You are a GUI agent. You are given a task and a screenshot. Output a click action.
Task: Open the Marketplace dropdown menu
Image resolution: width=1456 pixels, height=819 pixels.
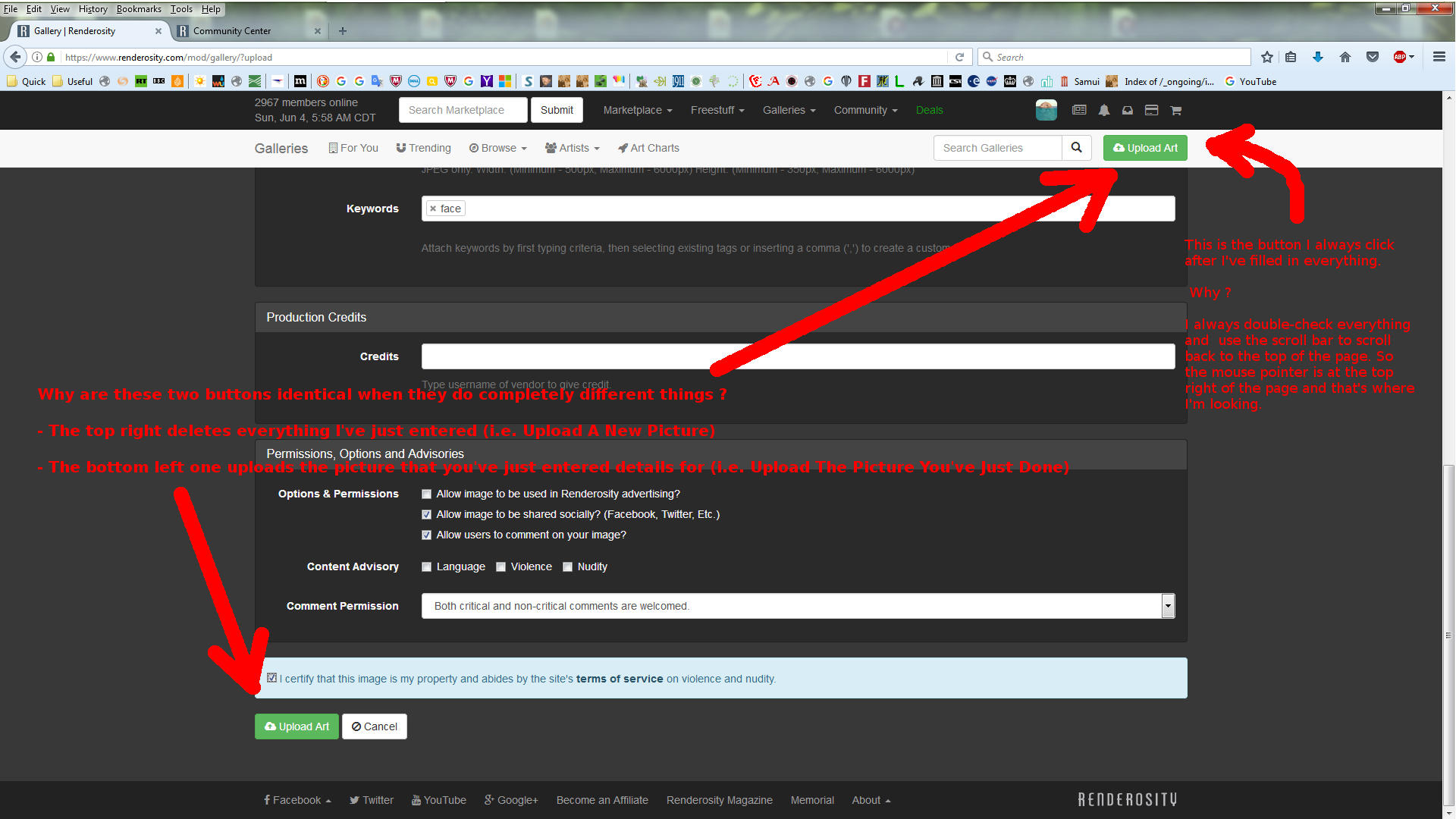pyautogui.click(x=638, y=111)
